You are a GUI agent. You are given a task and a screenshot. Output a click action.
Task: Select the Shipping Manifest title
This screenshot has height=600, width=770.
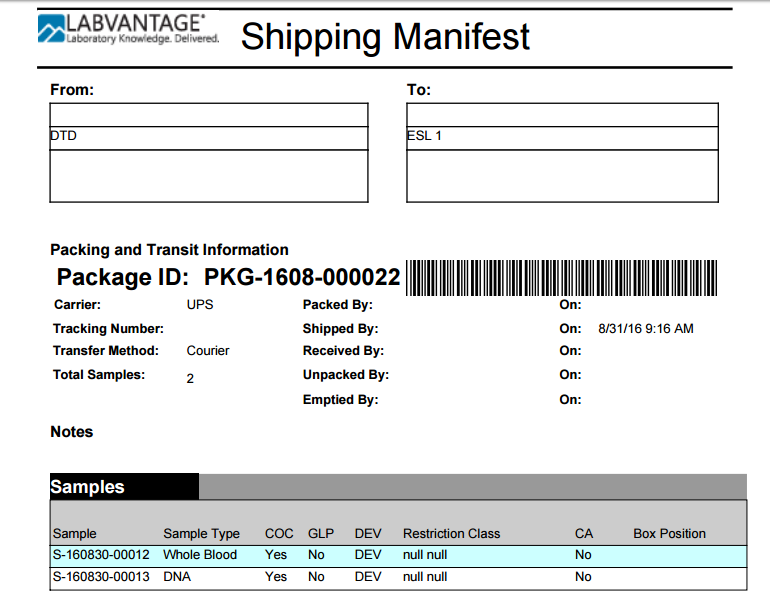pyautogui.click(x=385, y=37)
